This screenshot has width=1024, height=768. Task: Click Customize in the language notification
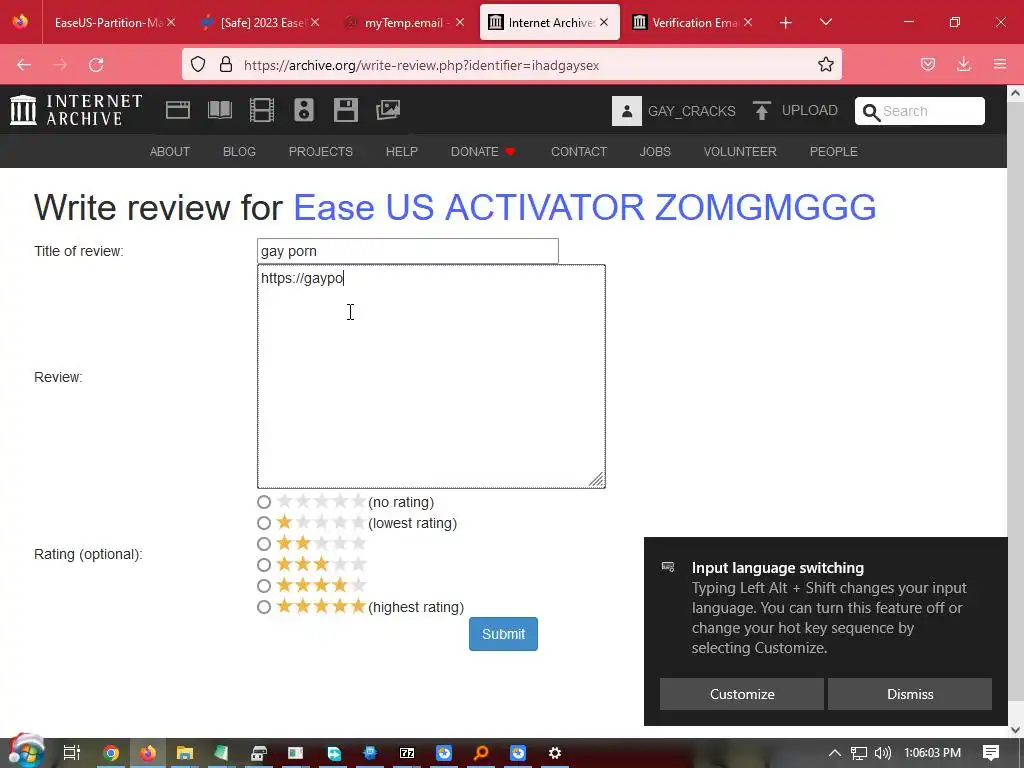coord(742,694)
